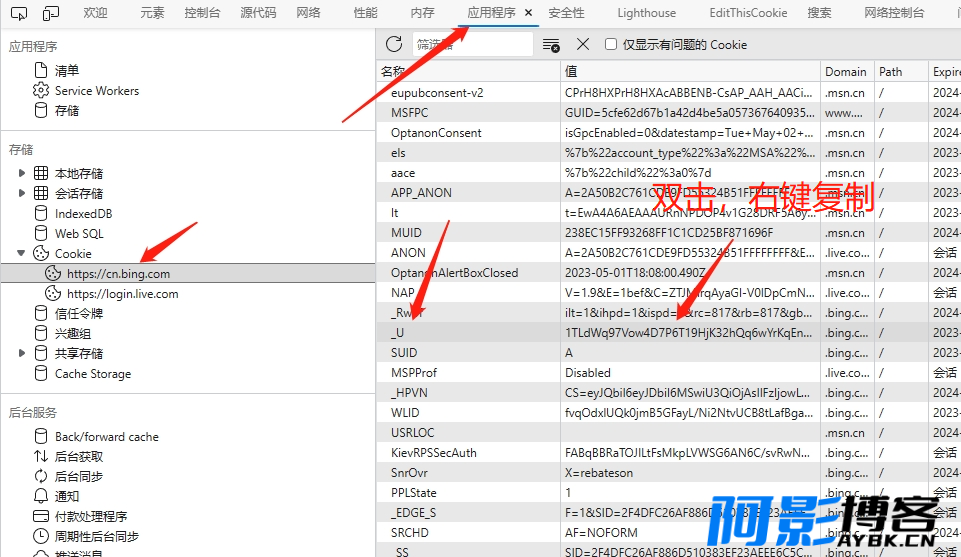
Task: Click the Web SQL database icon
Action: click(40, 233)
